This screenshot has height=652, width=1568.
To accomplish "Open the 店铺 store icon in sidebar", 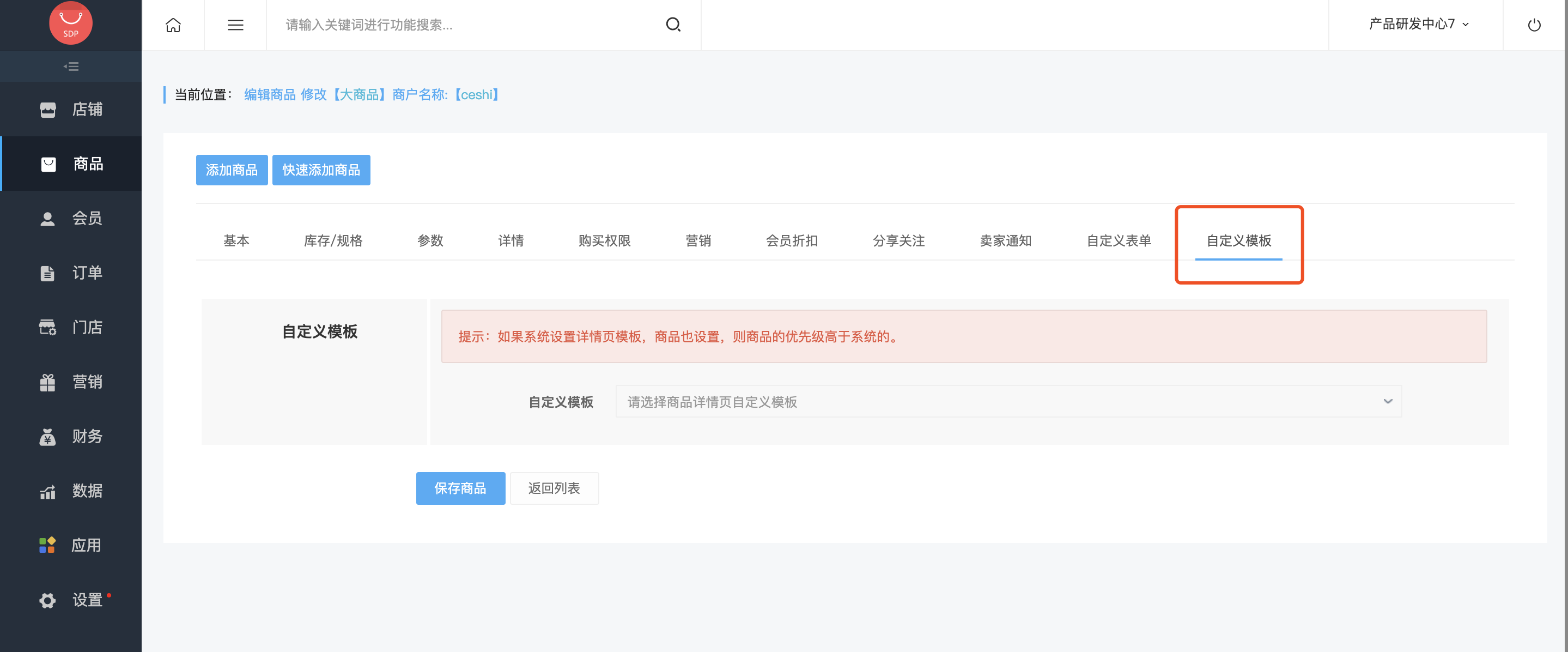I will pyautogui.click(x=47, y=110).
